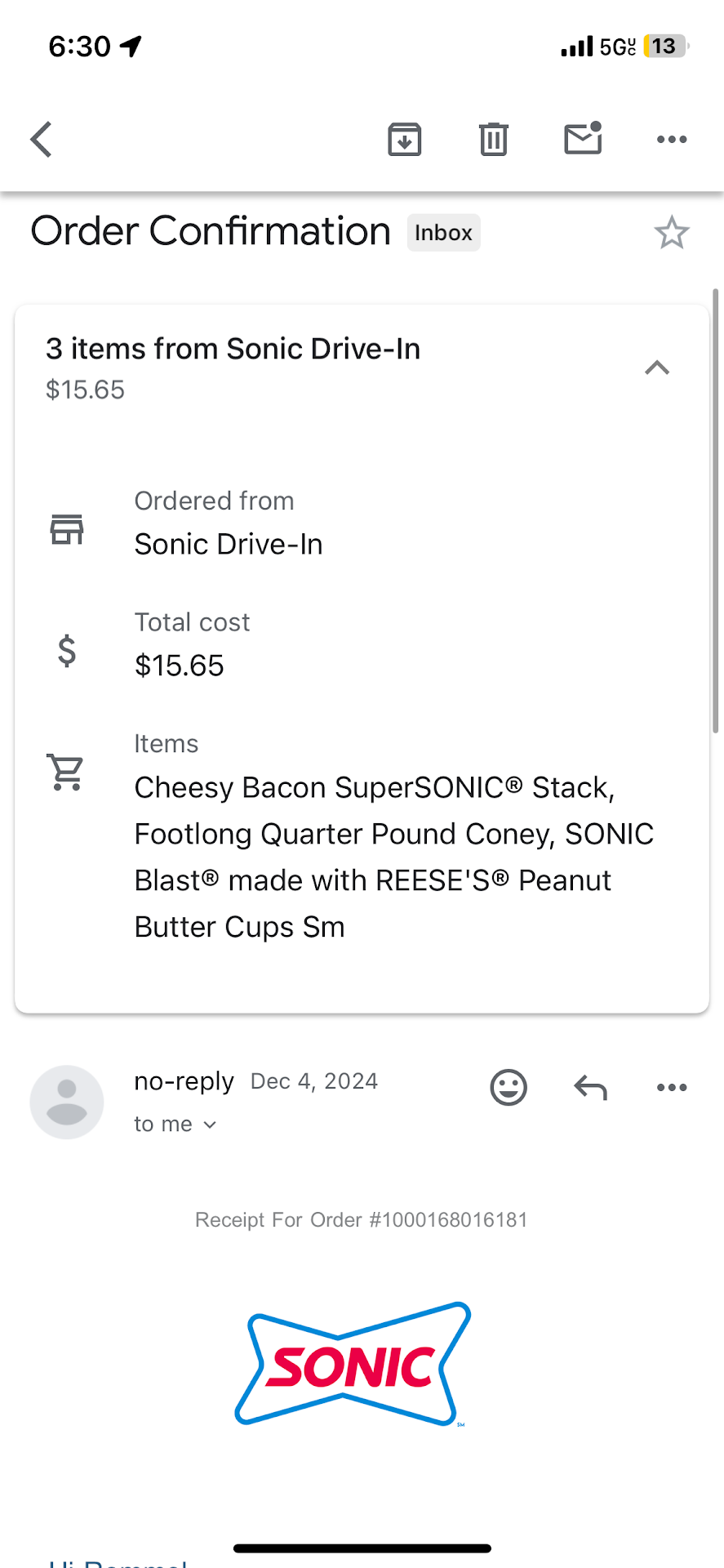Tap the '3 items from Sonic Drive-In' header

pos(233,350)
